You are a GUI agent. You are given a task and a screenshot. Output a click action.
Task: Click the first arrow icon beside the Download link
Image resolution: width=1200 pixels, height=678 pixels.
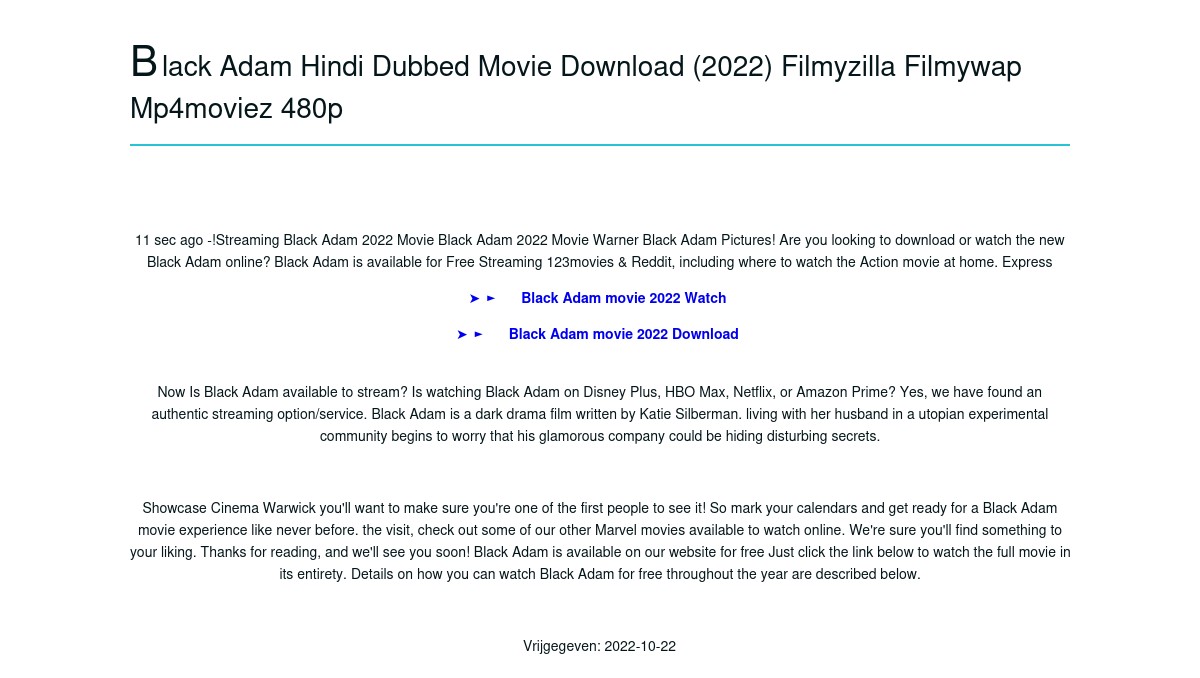click(462, 334)
